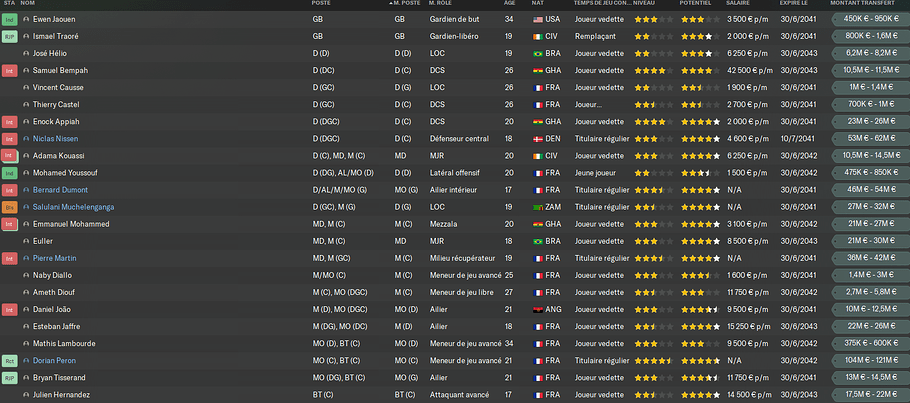This screenshot has width=910, height=403.
Task: Click the Ind status badge beside Ewen Jaouen
Action: (10, 19)
